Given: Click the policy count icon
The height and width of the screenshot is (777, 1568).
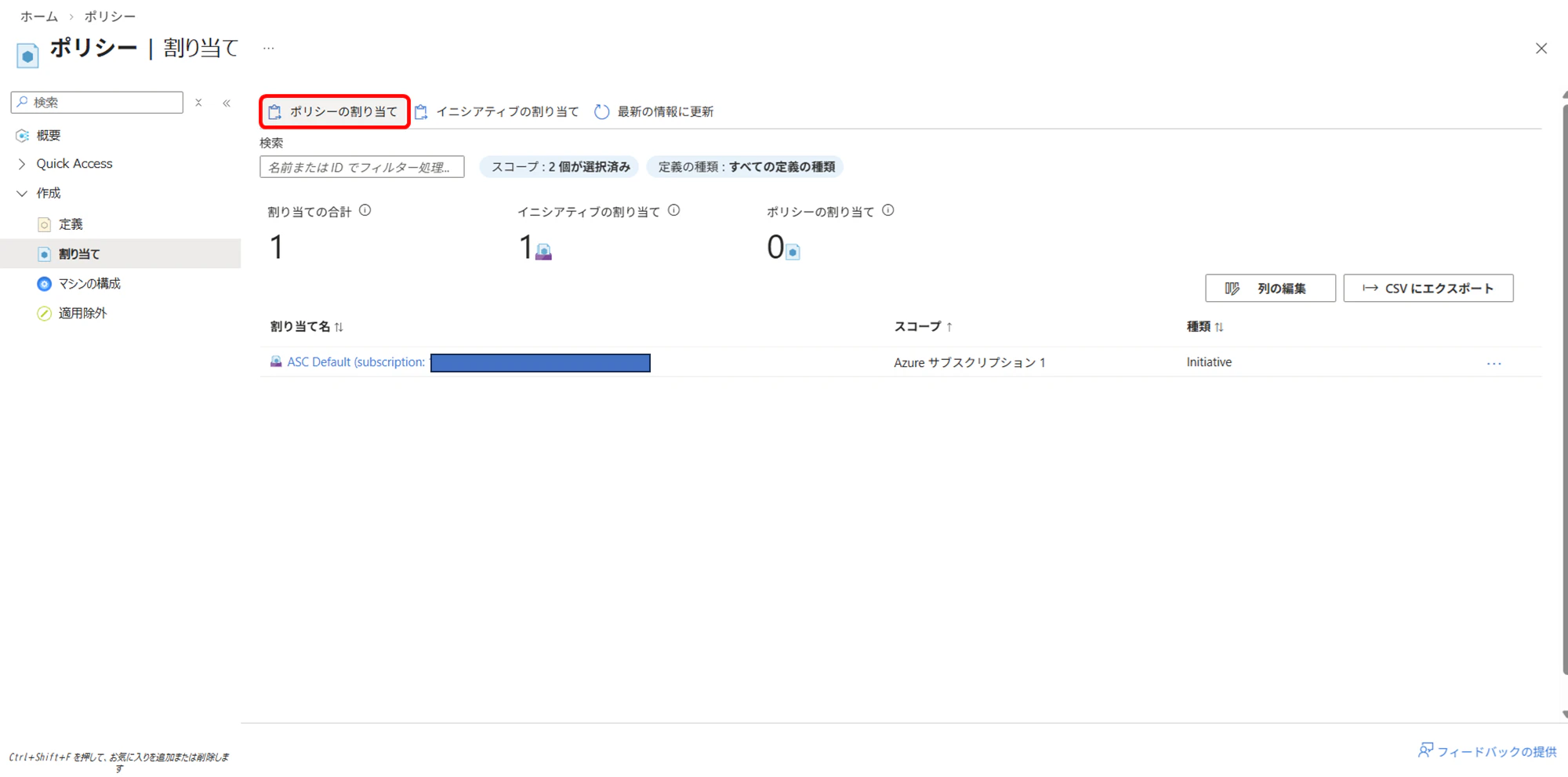Looking at the screenshot, I should (x=793, y=252).
